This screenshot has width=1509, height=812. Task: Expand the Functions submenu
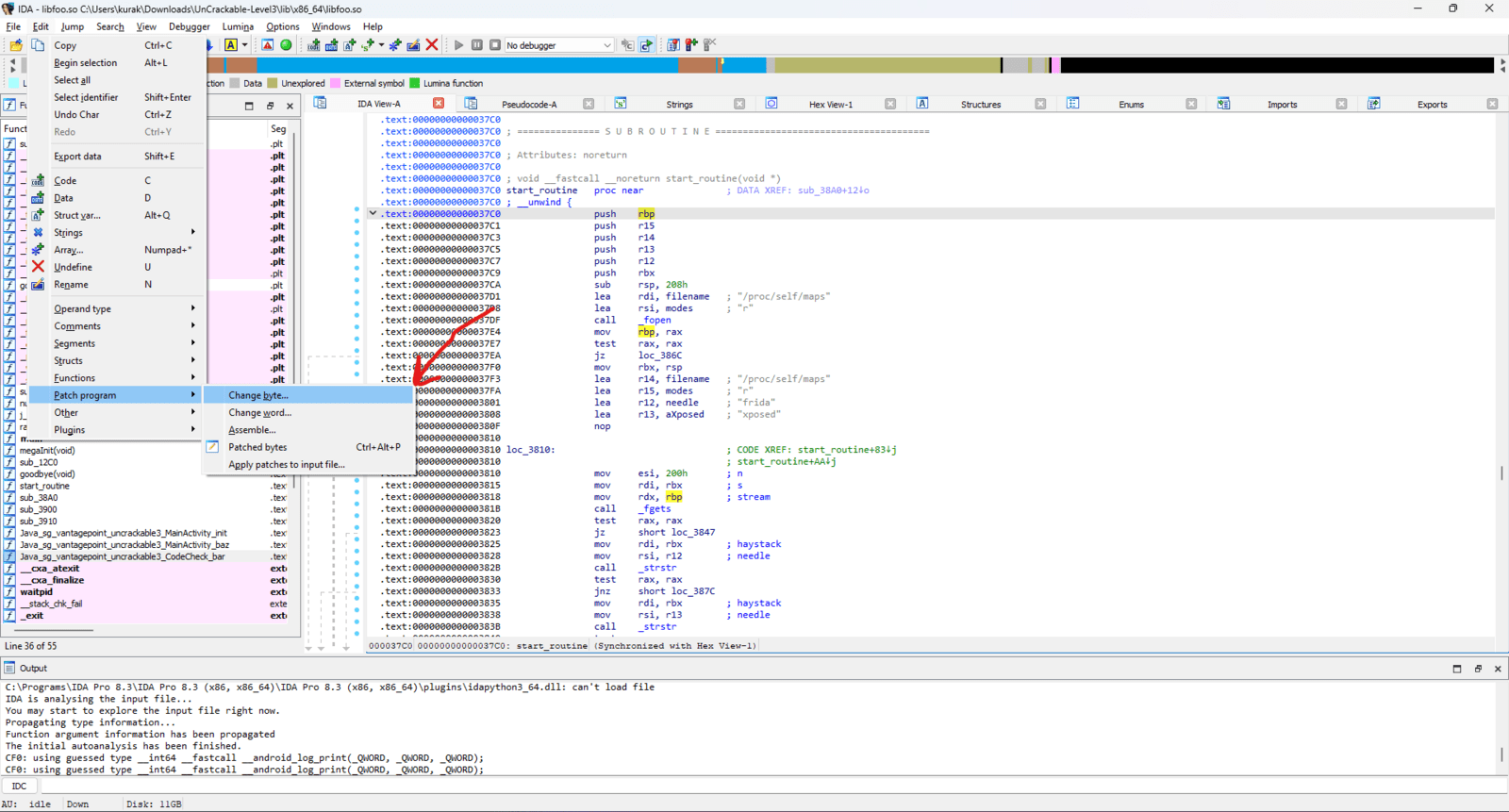(117, 378)
